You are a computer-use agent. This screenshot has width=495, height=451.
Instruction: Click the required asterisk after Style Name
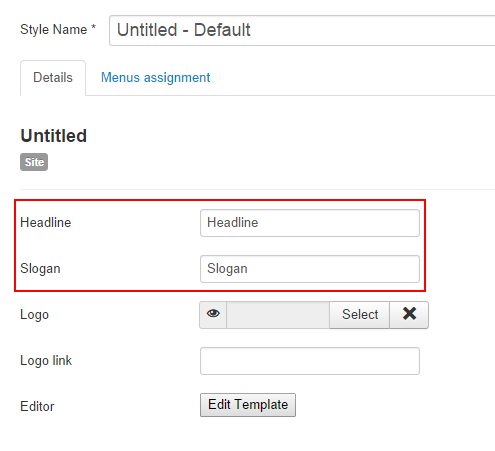[94, 27]
